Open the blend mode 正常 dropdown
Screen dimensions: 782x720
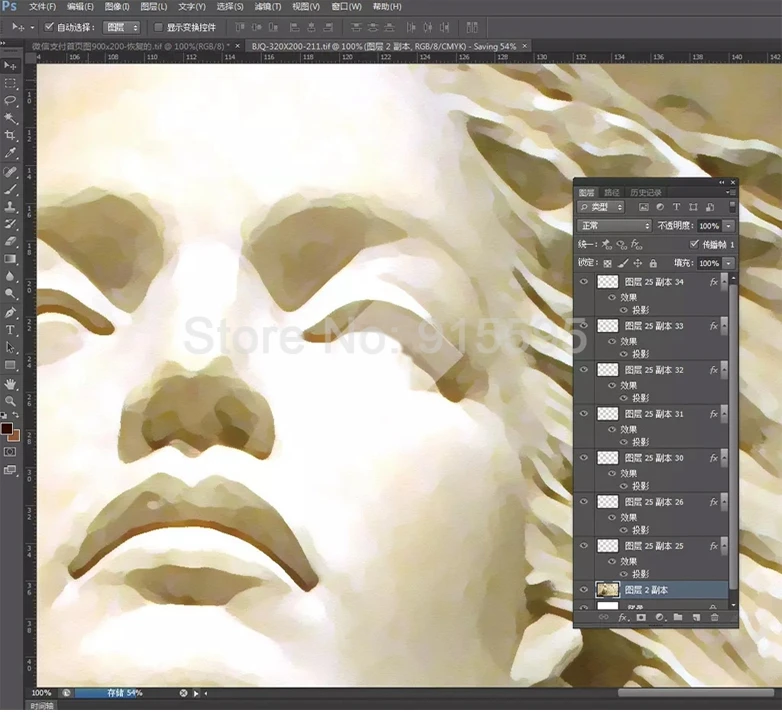(x=614, y=226)
